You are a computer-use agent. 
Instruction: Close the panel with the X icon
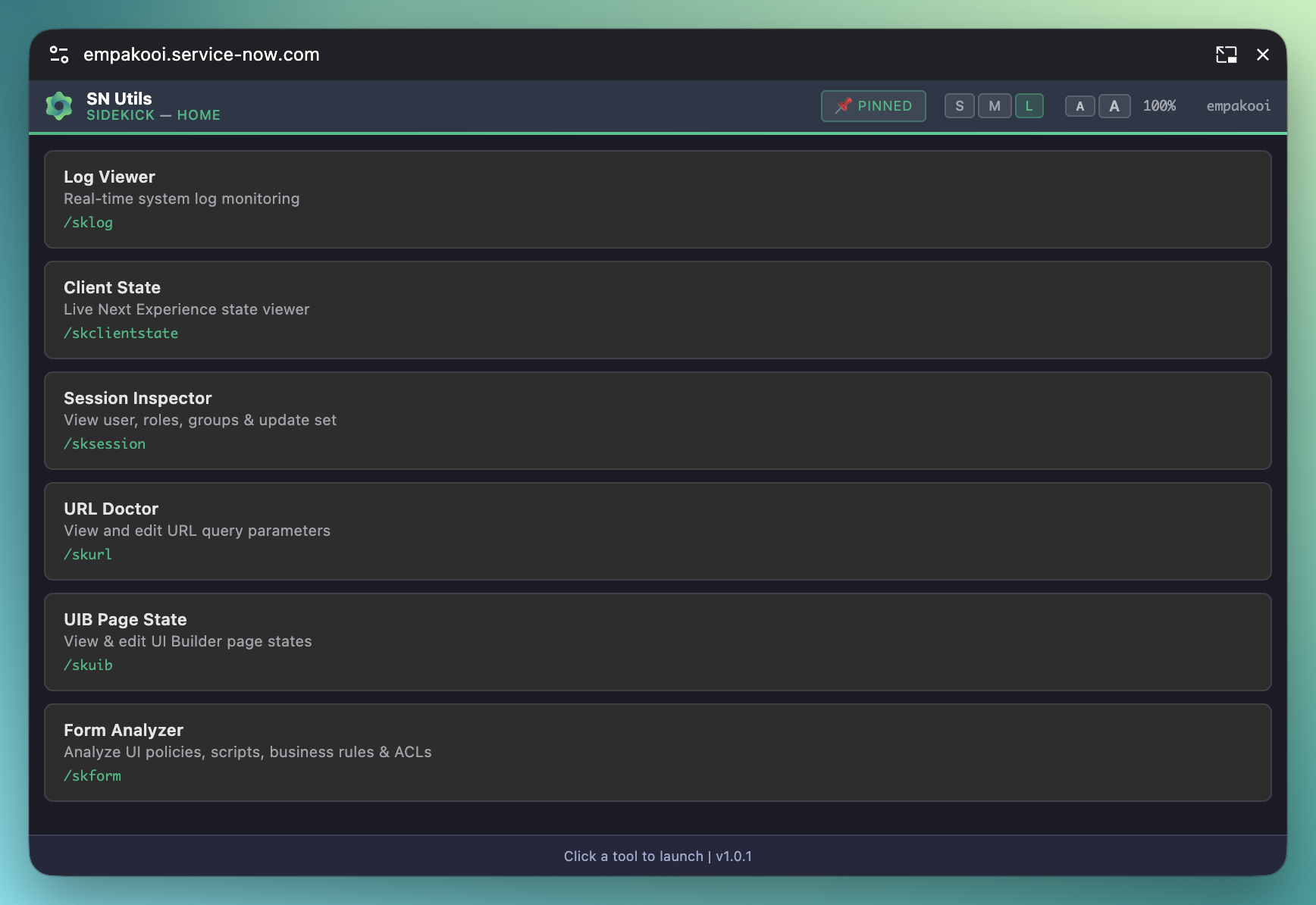[x=1263, y=55]
